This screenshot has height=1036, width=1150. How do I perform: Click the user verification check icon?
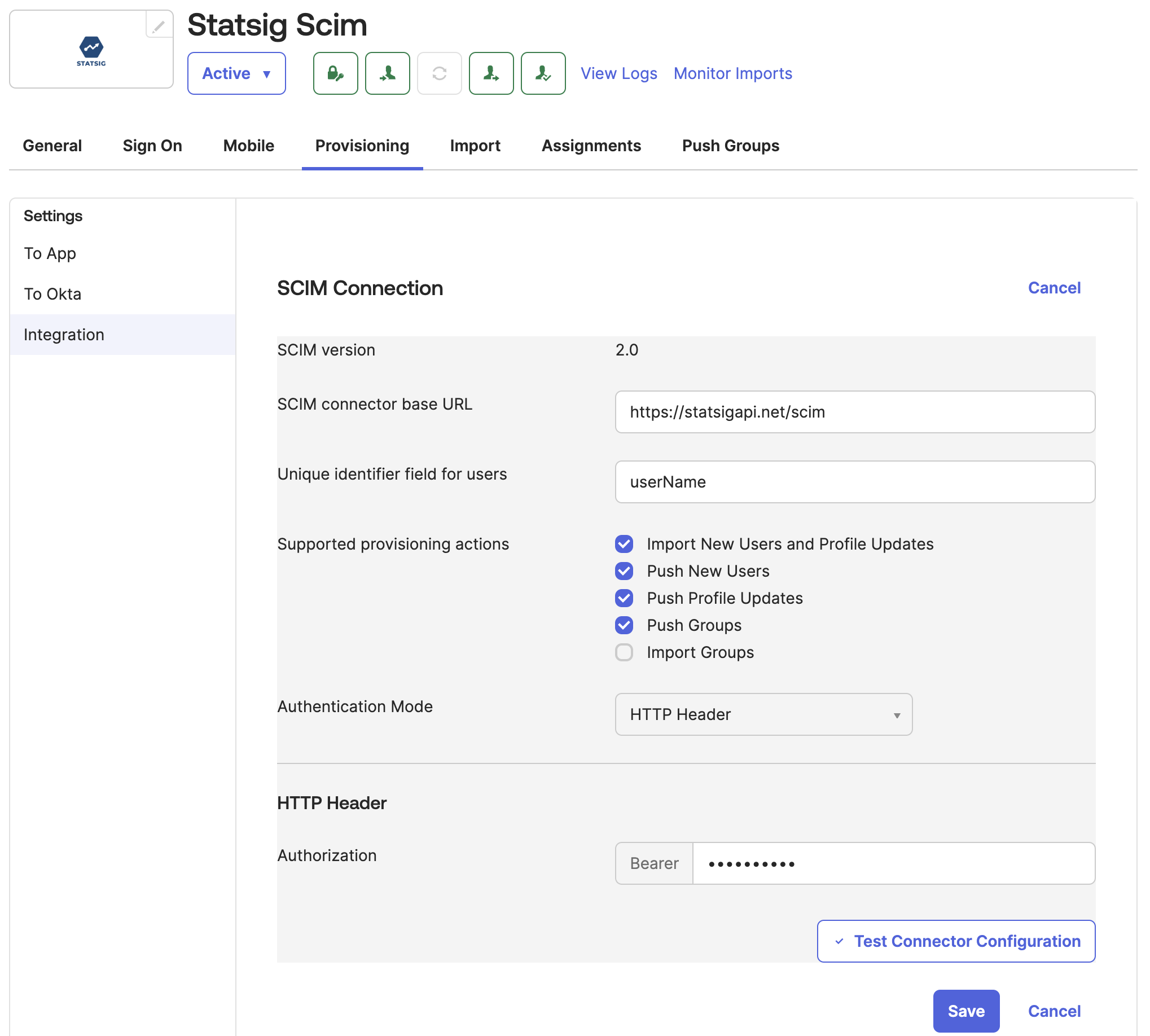(542, 73)
